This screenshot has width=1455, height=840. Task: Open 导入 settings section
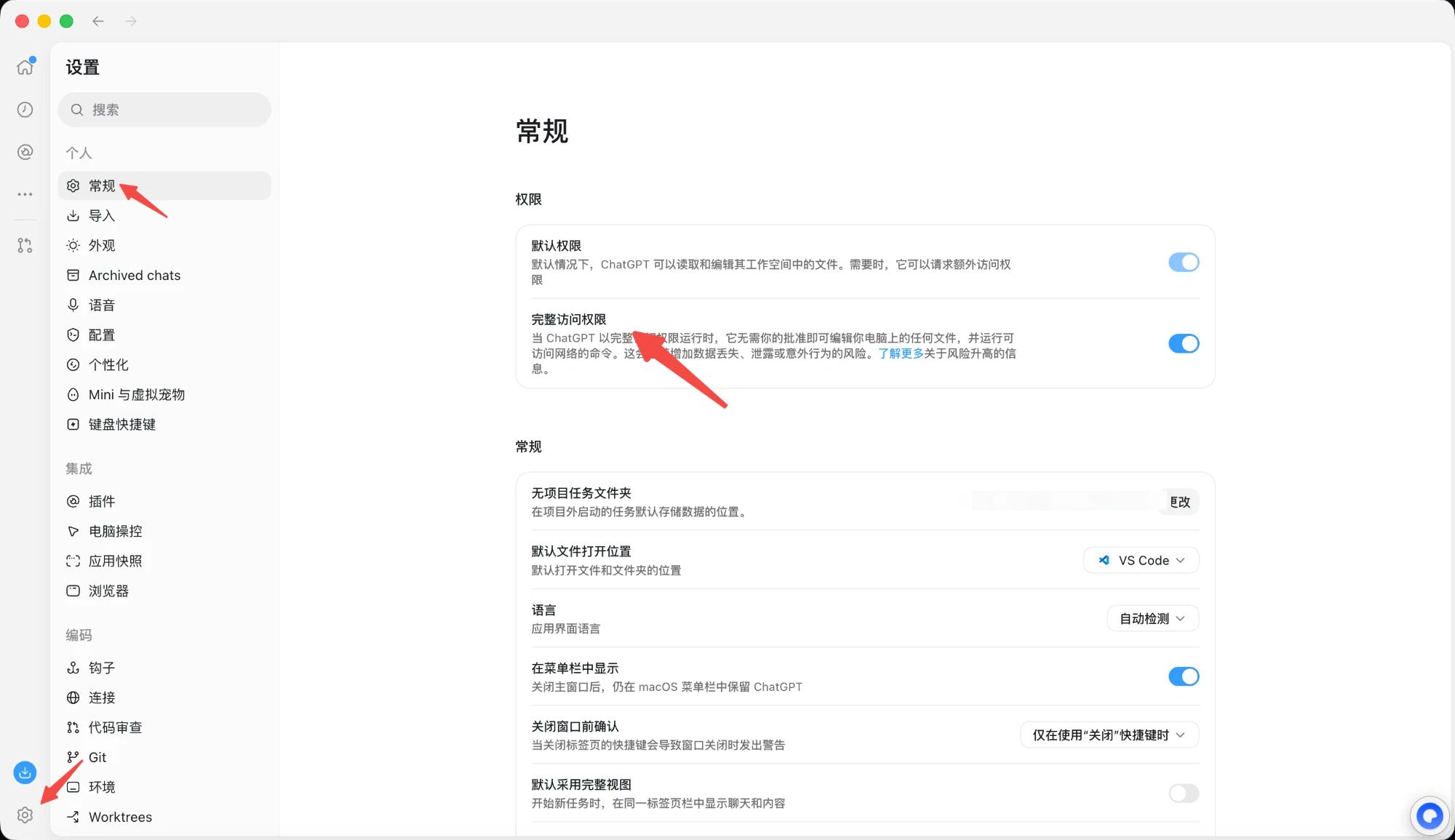pyautogui.click(x=164, y=216)
